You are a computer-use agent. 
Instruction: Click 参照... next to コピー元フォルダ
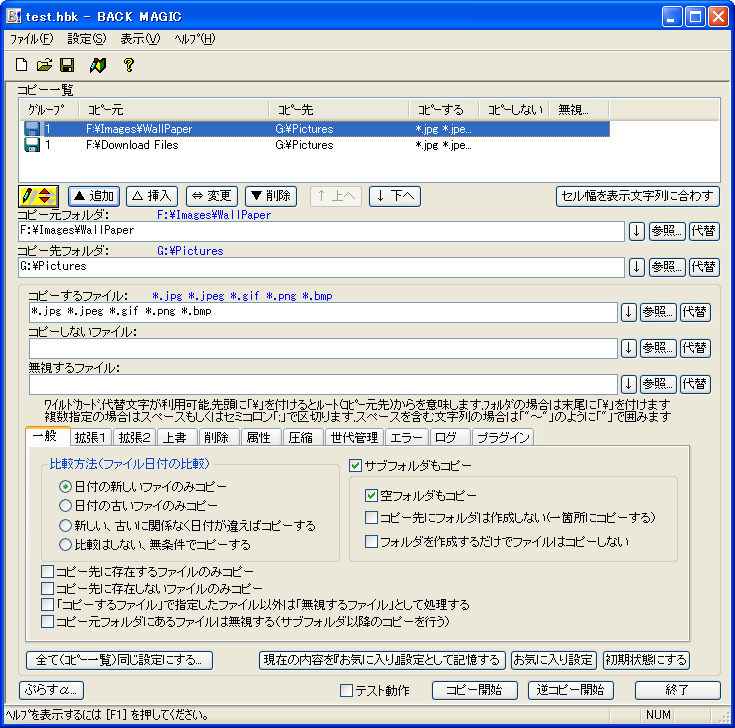(667, 231)
